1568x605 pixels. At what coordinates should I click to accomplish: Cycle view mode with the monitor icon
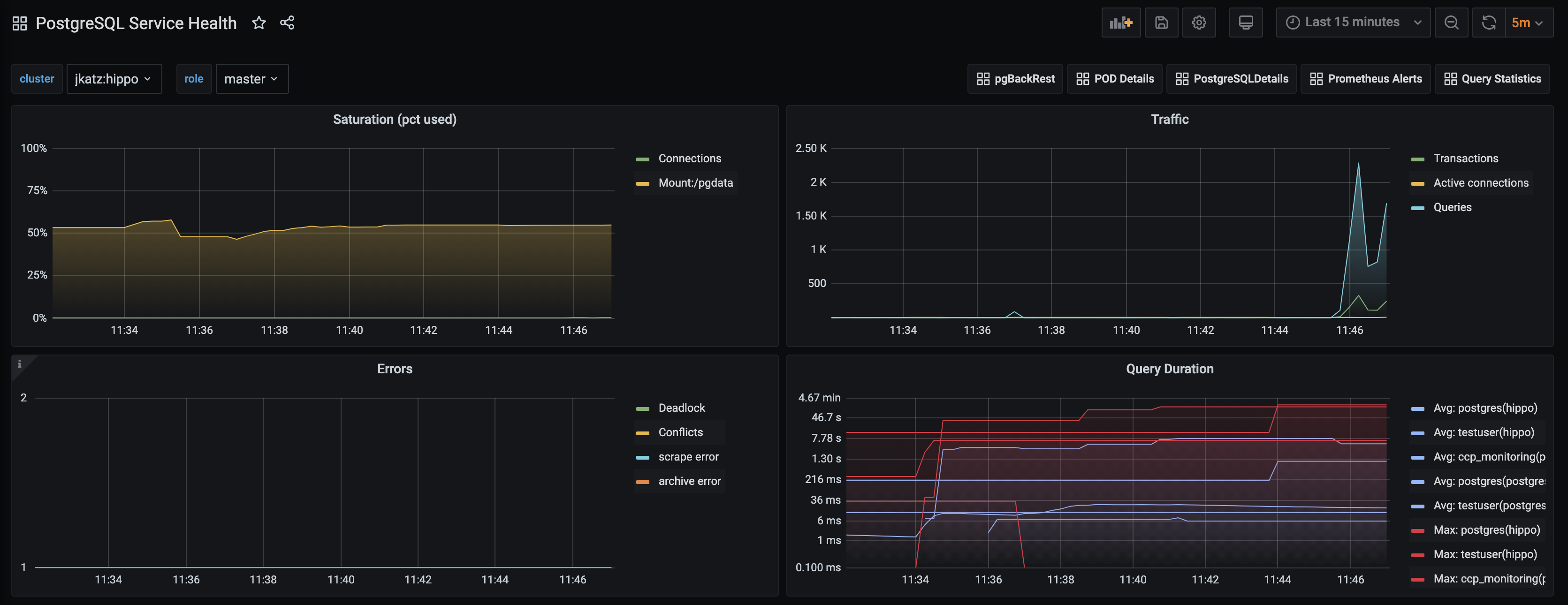pyautogui.click(x=1245, y=23)
